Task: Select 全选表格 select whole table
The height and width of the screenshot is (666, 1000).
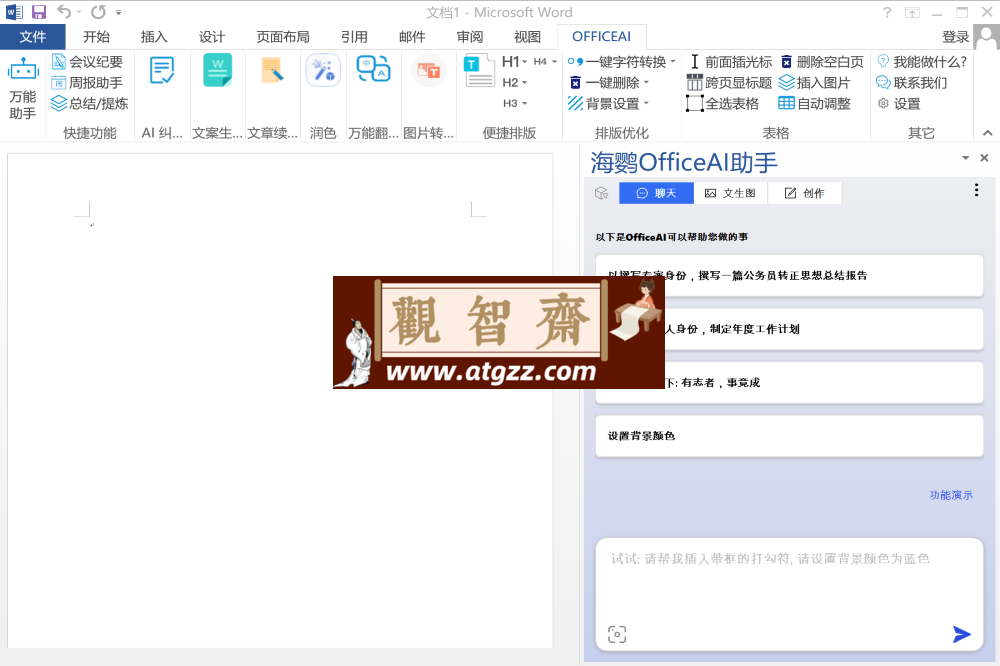Action: coord(723,103)
